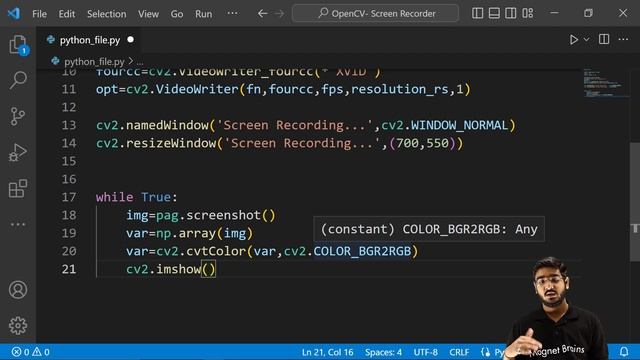Open the Manage gear icon

(x=18, y=325)
